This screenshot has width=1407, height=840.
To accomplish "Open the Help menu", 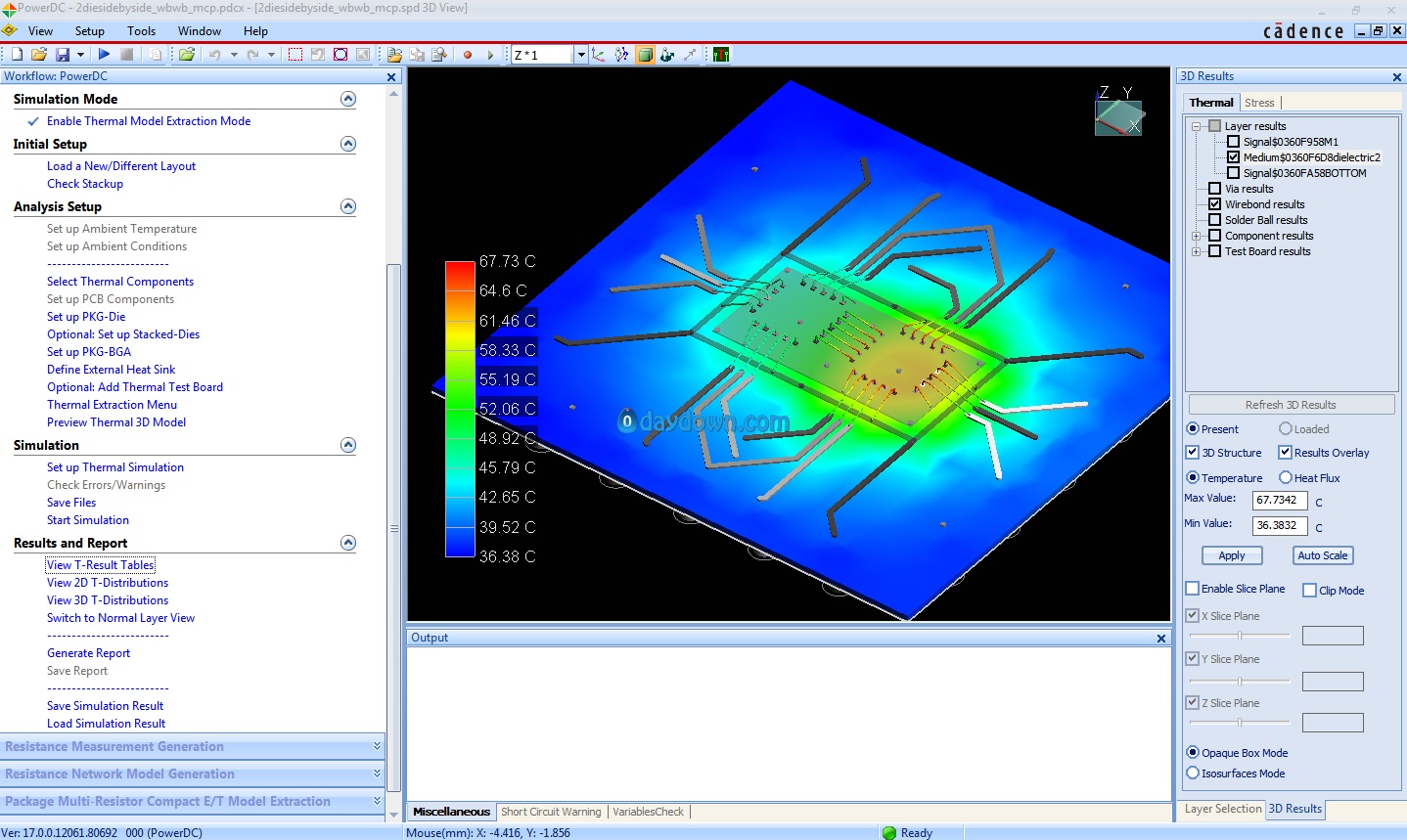I will coord(255,31).
